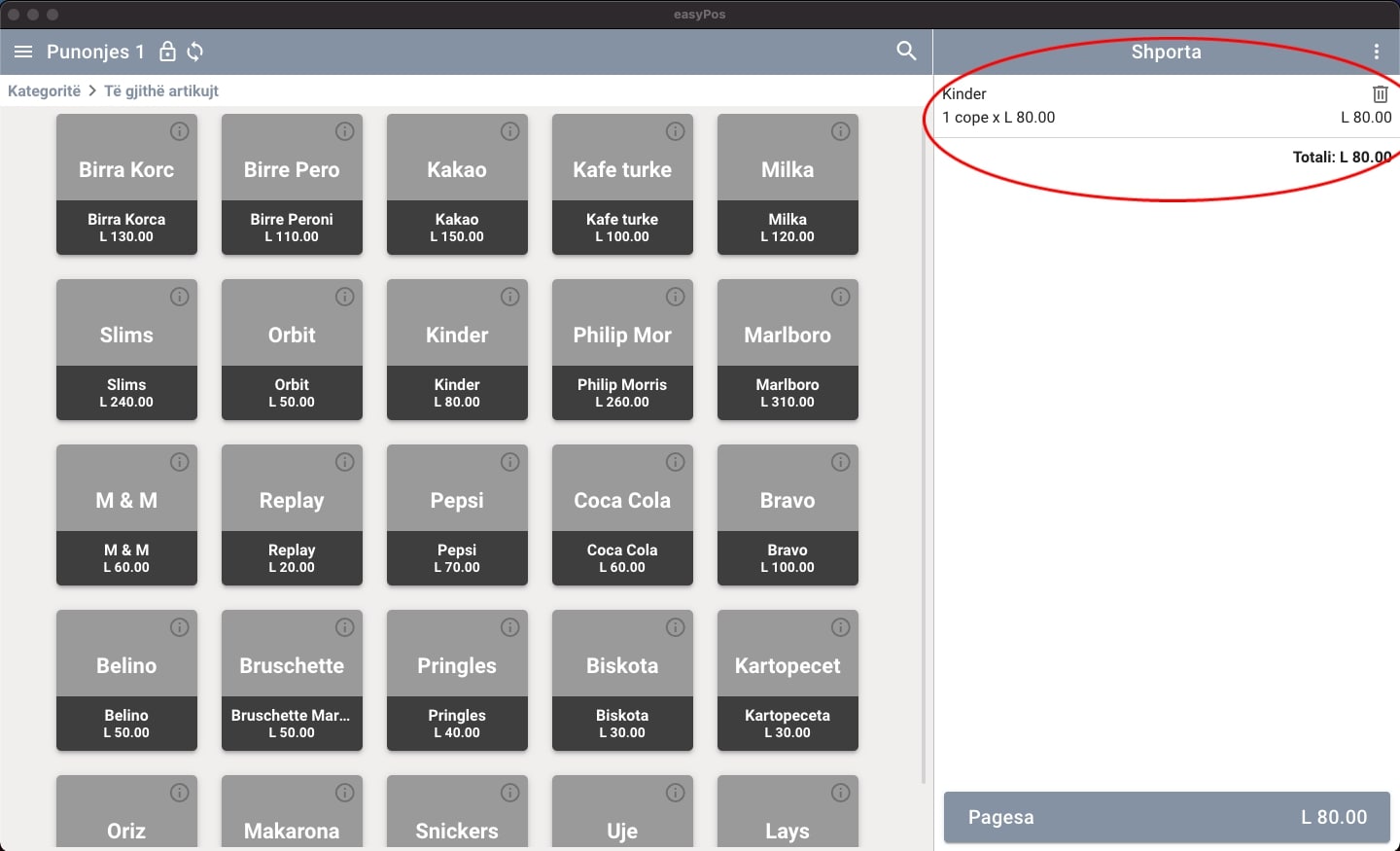View info icon on Coca Cola tile
1400x851 pixels.
click(x=676, y=462)
